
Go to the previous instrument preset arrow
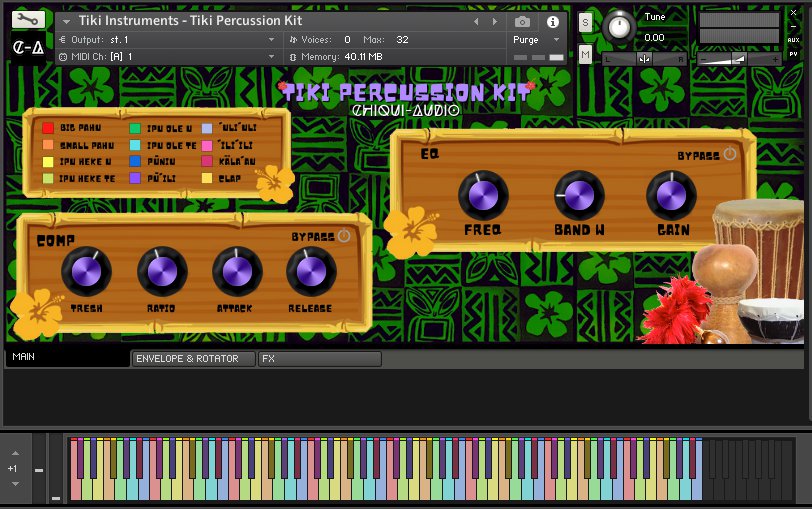[x=476, y=21]
